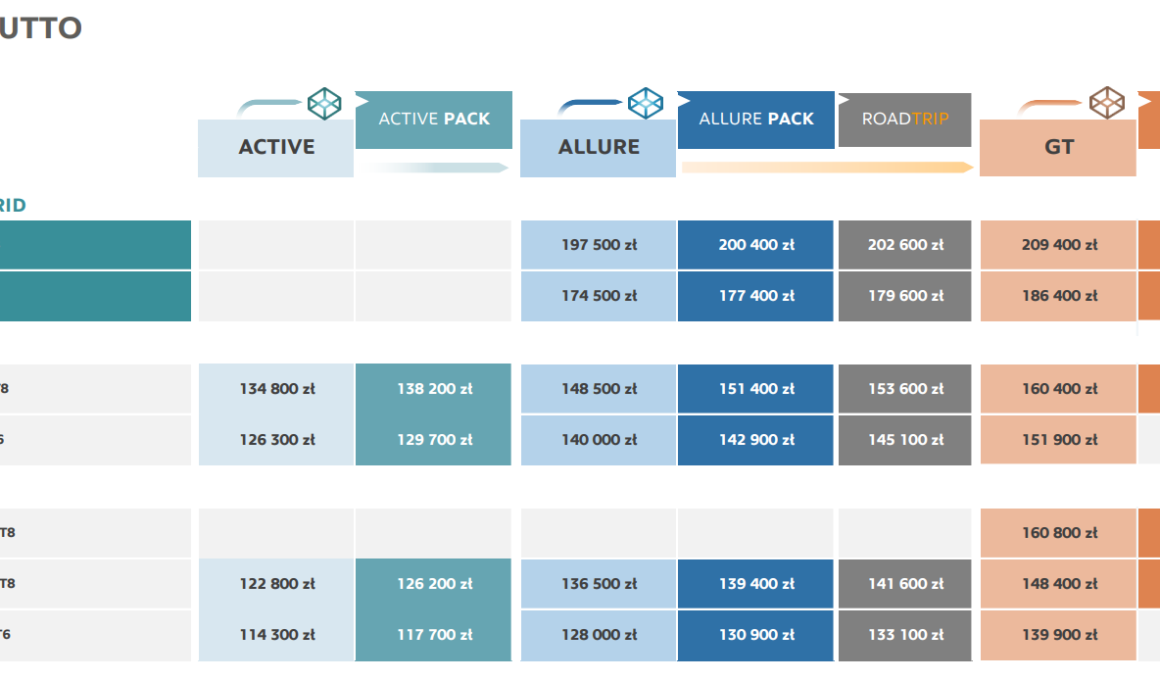Select the ALLURE PACK header
Screen dimensions: 1160x680
tap(756, 120)
